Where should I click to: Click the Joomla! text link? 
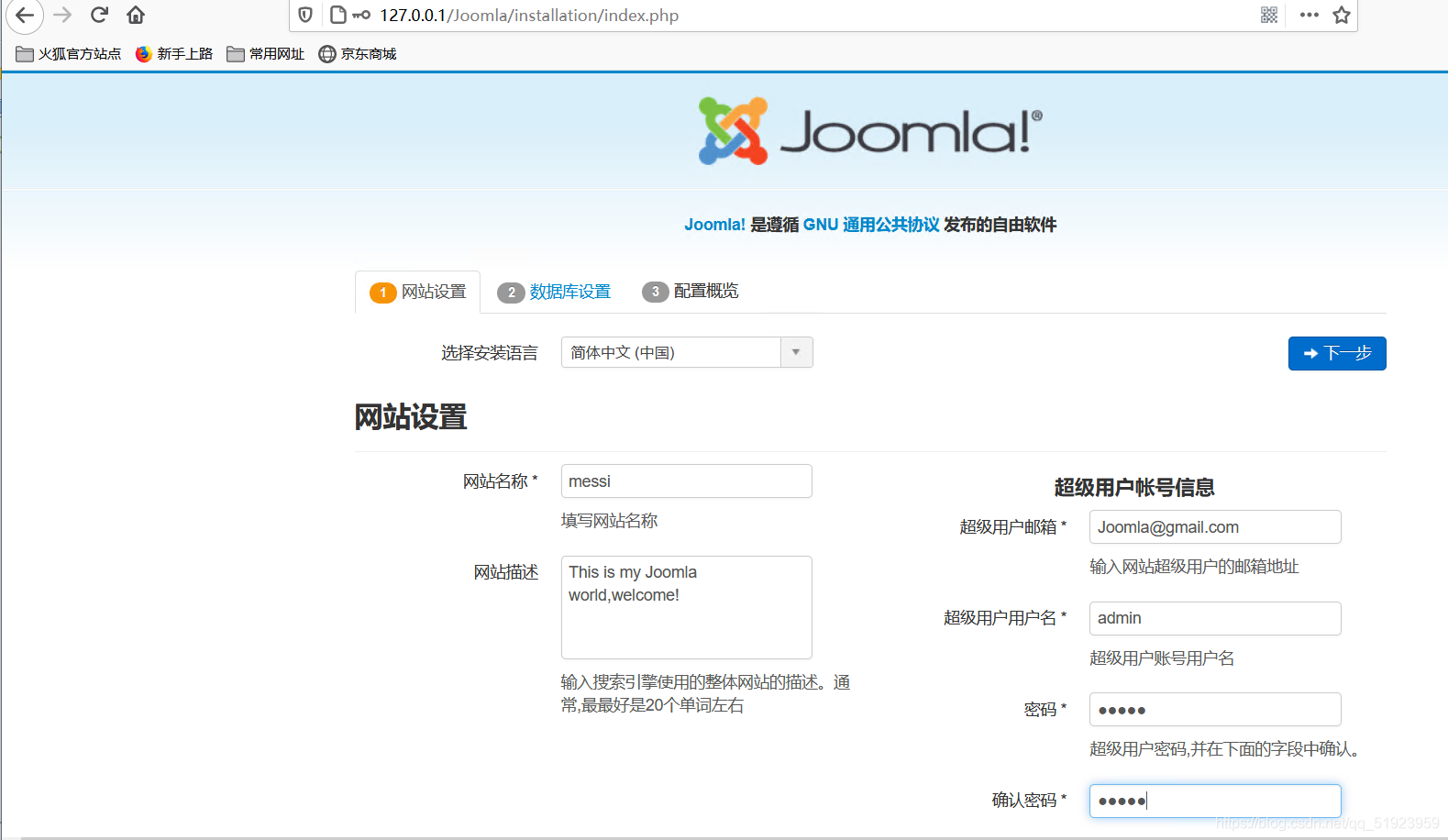coord(714,225)
